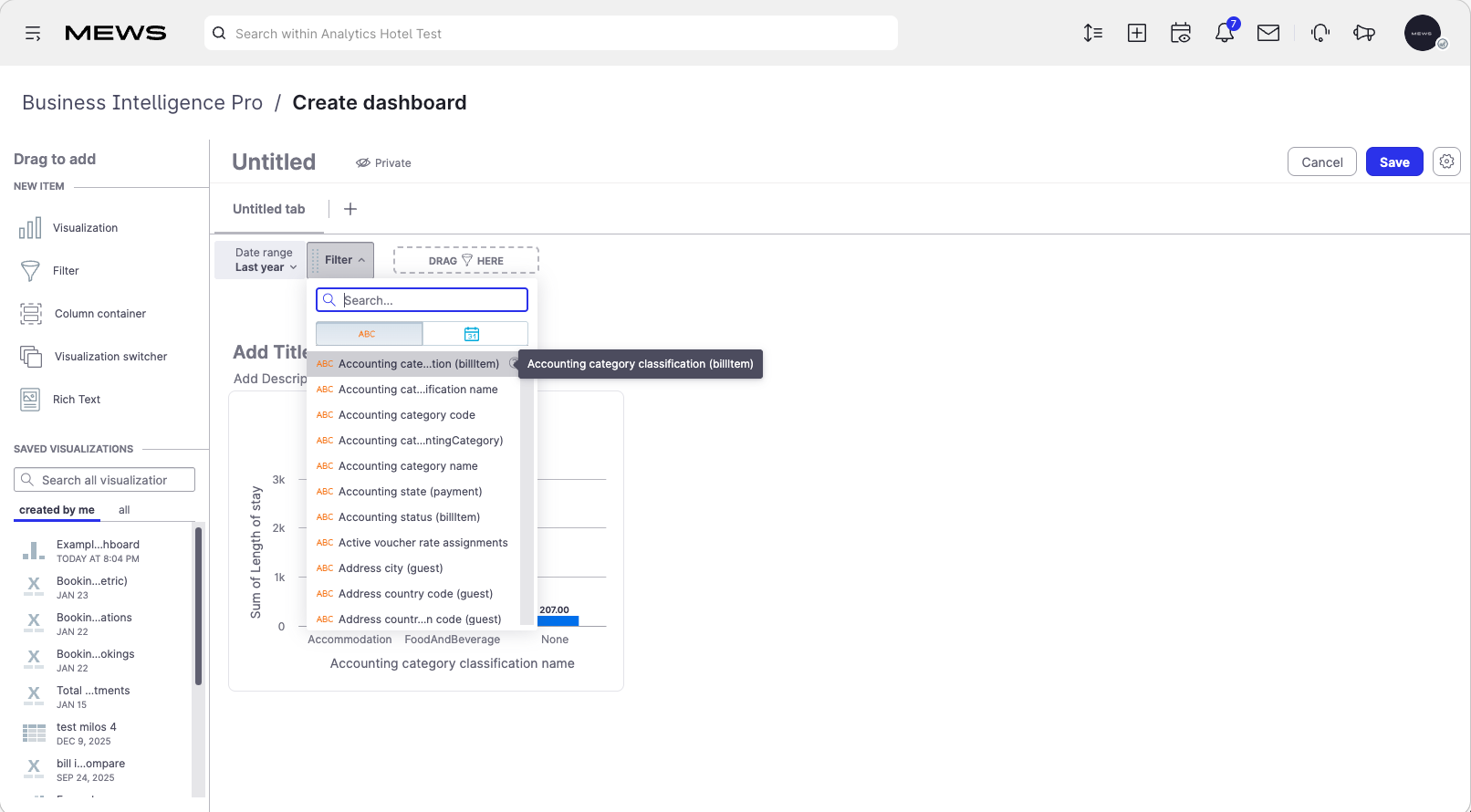Click the saved visualizations list scrollbar
This screenshot has height=812, width=1471.
(198, 606)
